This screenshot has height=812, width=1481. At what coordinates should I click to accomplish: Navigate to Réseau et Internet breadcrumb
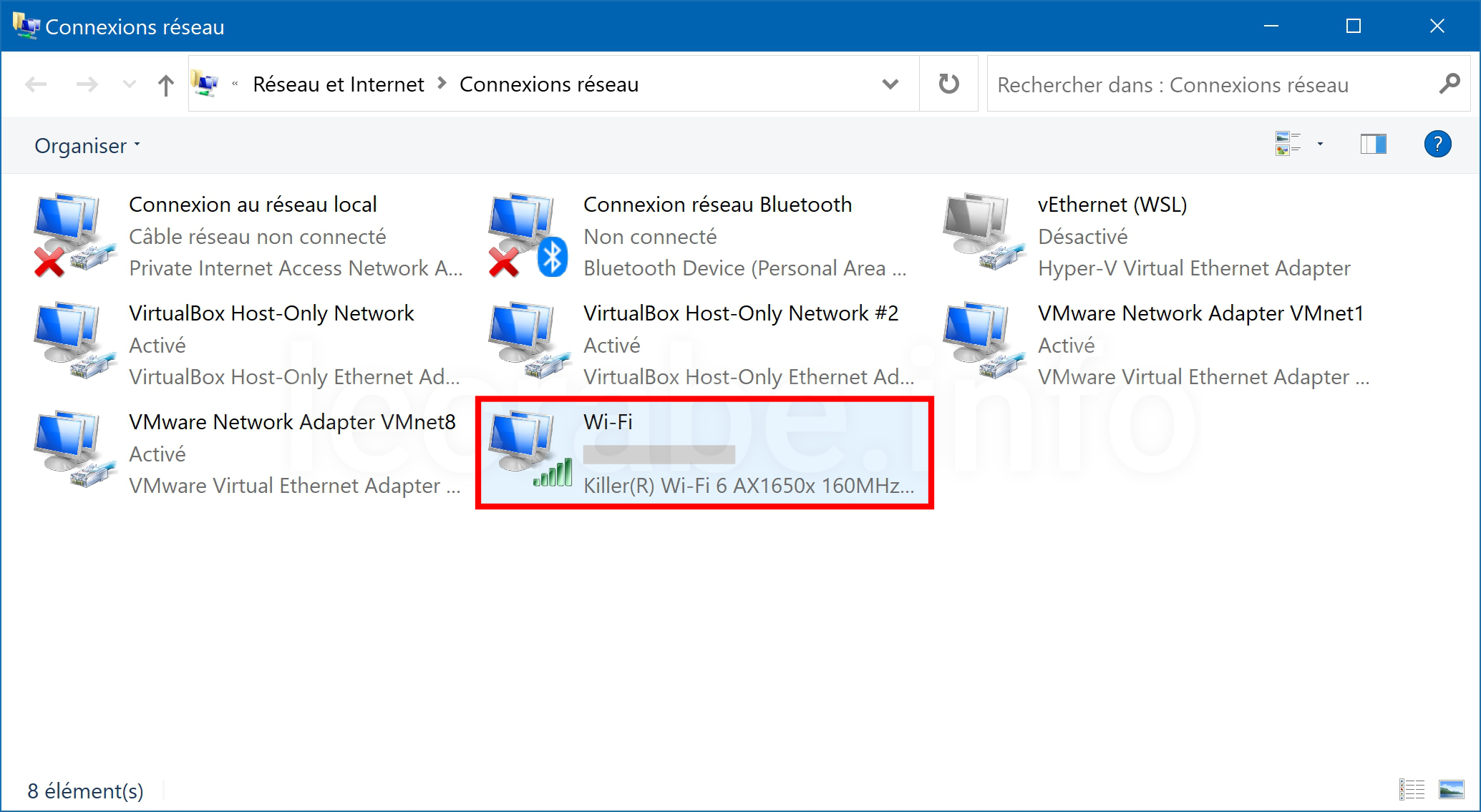coord(338,84)
